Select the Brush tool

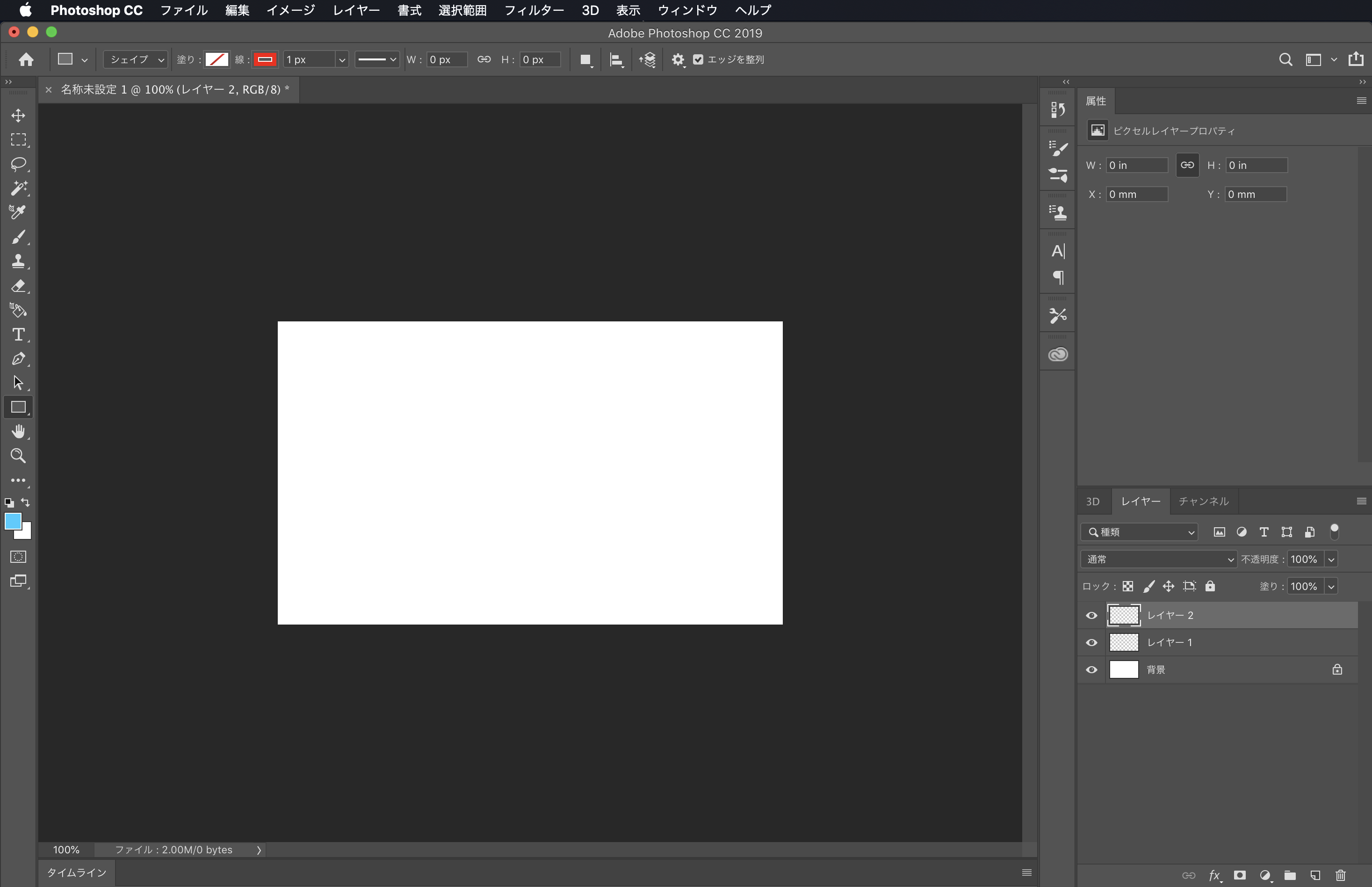18,237
